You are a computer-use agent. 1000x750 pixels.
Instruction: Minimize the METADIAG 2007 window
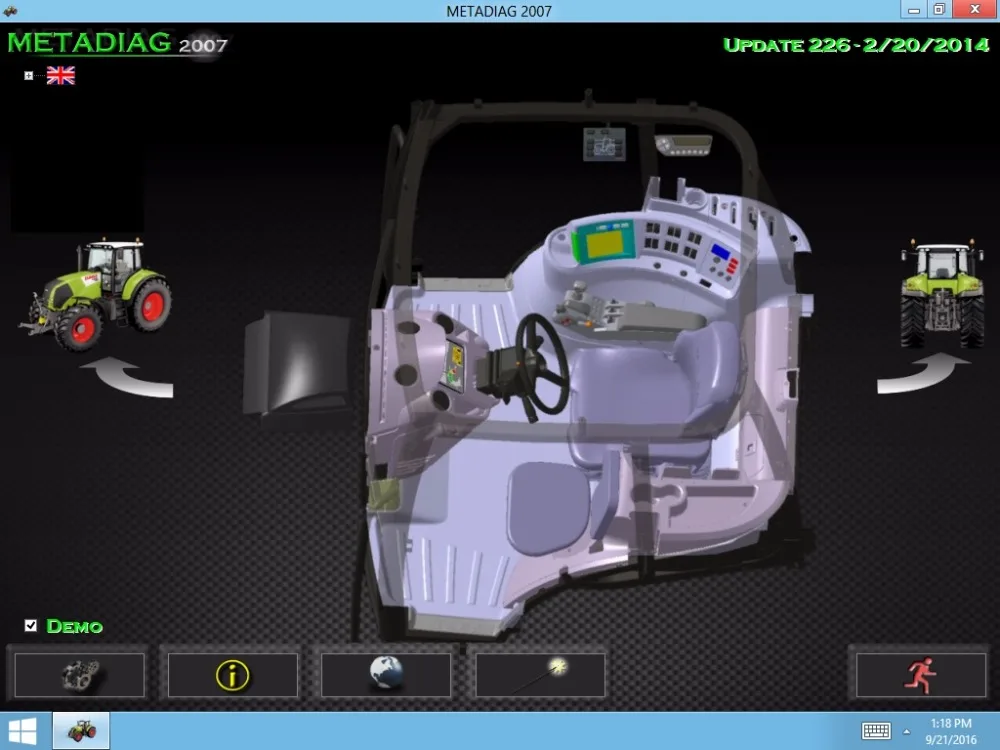(913, 9)
